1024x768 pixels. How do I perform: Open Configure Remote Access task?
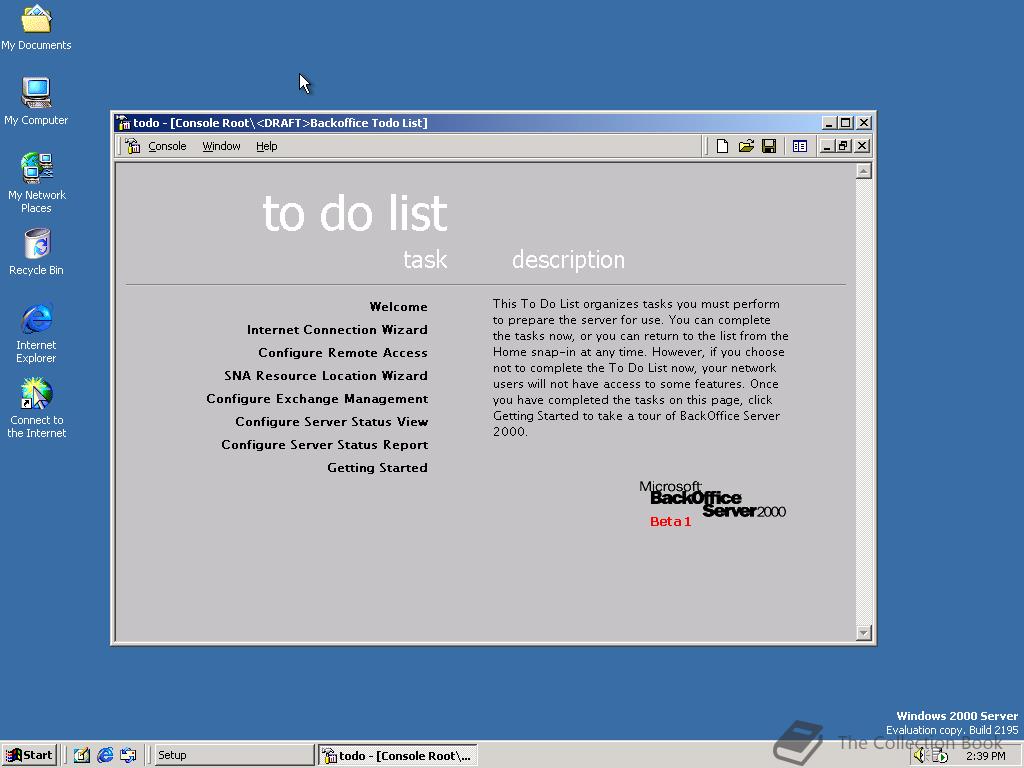(343, 353)
